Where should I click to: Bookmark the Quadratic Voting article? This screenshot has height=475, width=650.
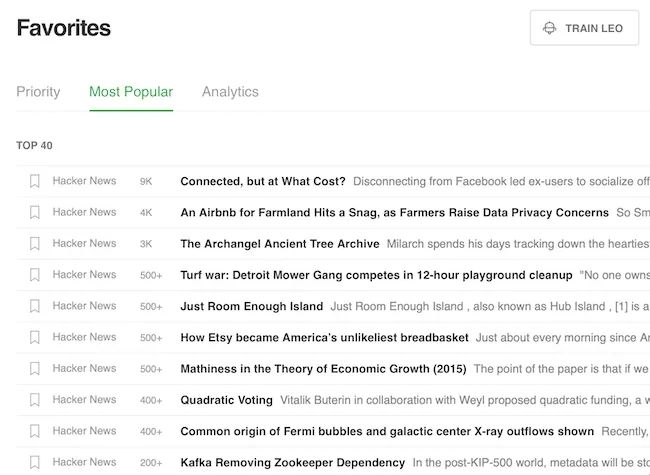(34, 400)
